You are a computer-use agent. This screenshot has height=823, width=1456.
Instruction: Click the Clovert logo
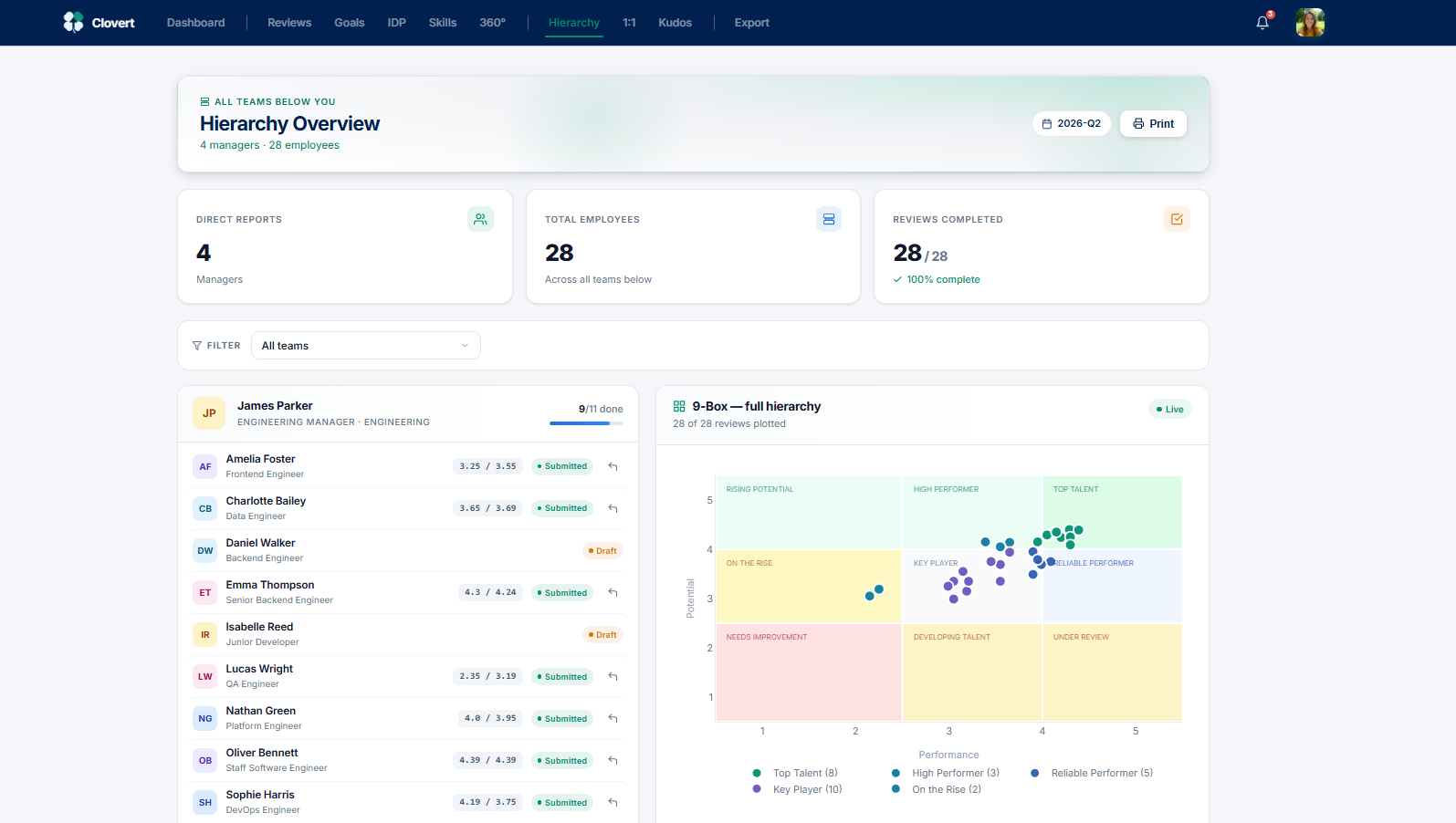click(99, 22)
